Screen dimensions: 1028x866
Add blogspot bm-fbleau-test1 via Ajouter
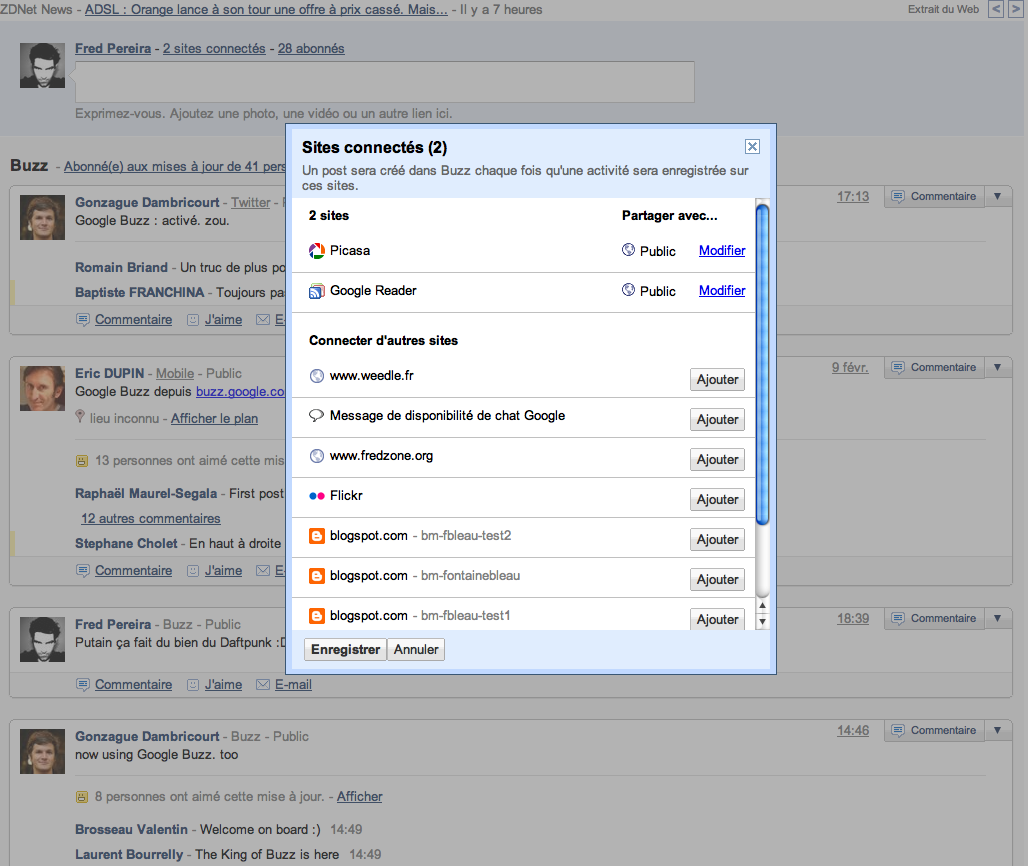[x=717, y=619]
